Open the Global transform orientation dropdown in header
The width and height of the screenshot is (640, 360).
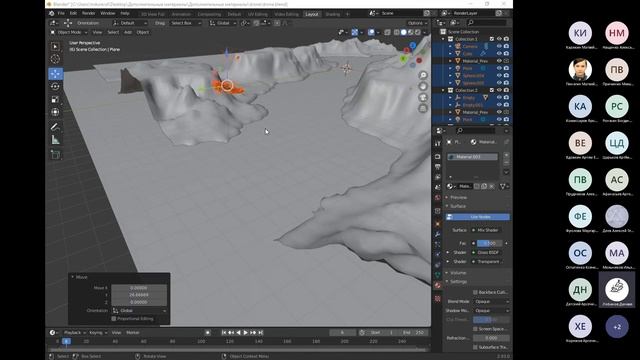[x=223, y=23]
